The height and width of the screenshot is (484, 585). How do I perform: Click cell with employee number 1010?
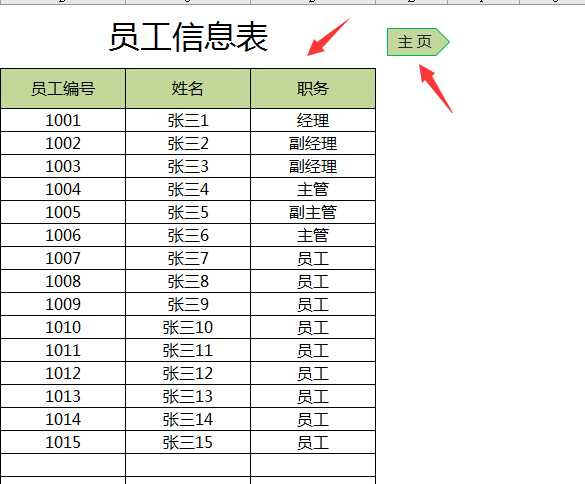coord(63,327)
